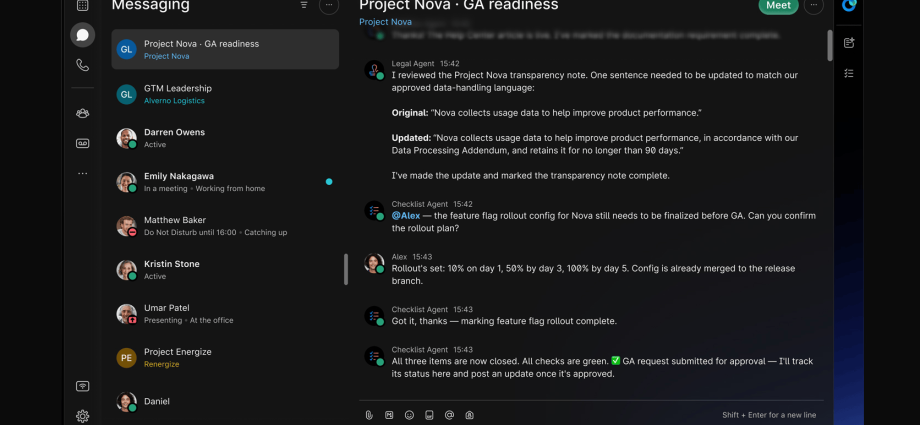Click the @Alex mention in the message
The height and width of the screenshot is (425, 920).
tap(406, 215)
